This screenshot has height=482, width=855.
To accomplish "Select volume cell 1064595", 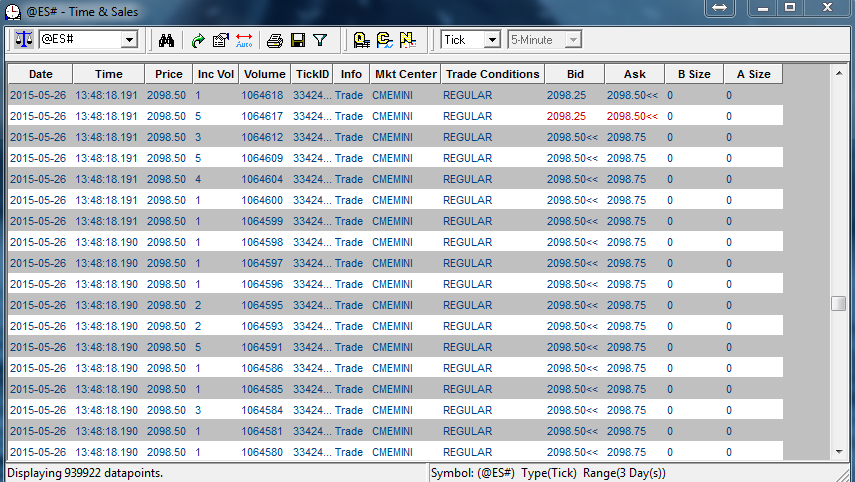I will click(x=262, y=305).
